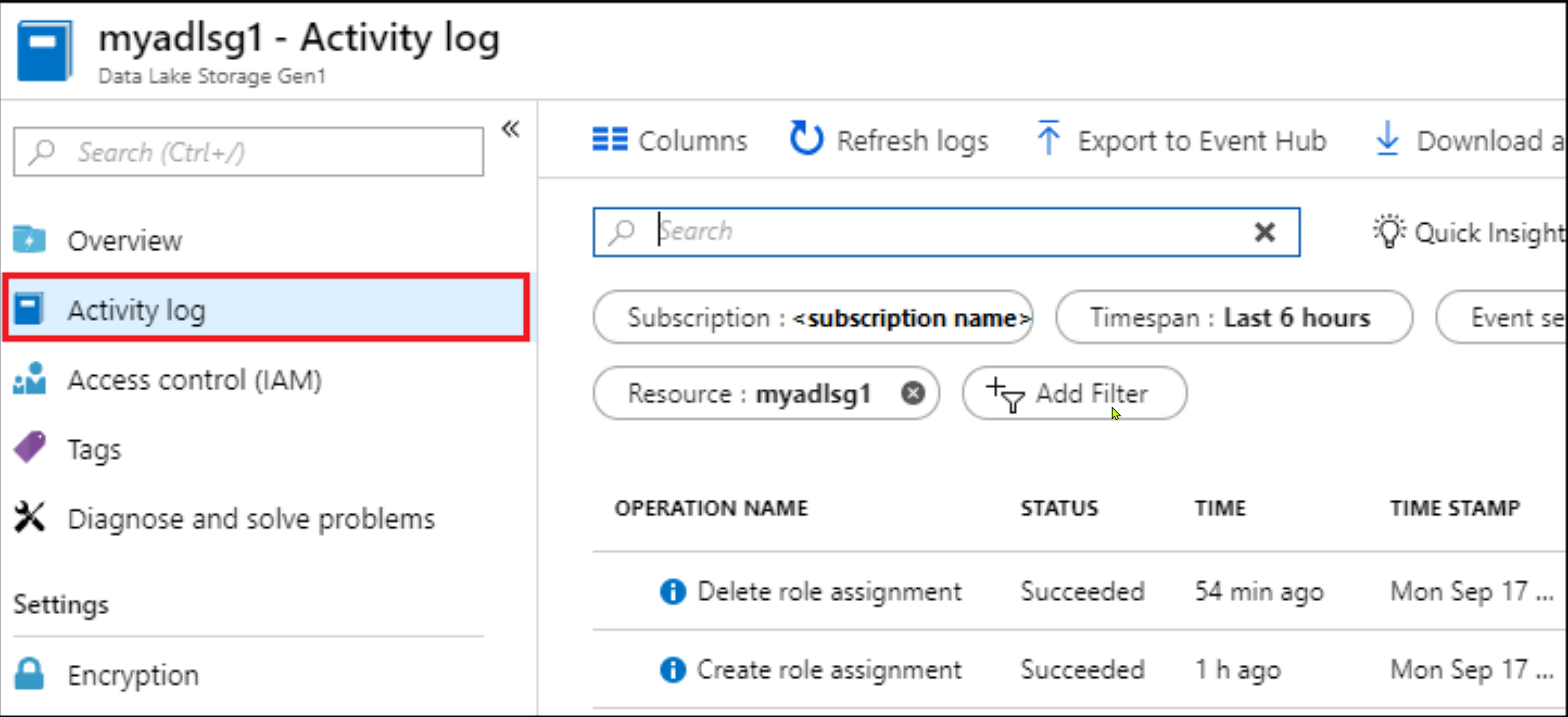
Task: Collapse the left navigation pane
Action: (x=510, y=129)
